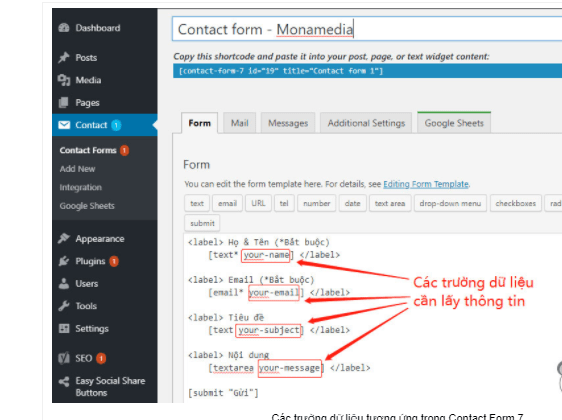Click the Posts pin icon
The width and height of the screenshot is (562, 420).
(x=64, y=57)
